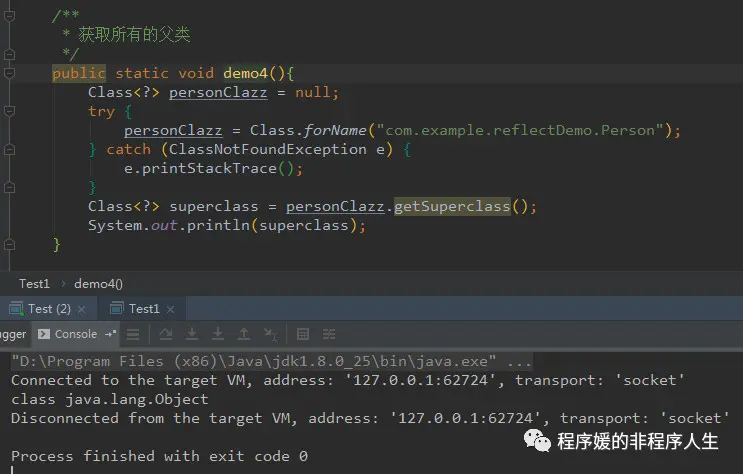Click the 'Disconnected from the target VM' line
The image size is (743, 474).
point(370,418)
